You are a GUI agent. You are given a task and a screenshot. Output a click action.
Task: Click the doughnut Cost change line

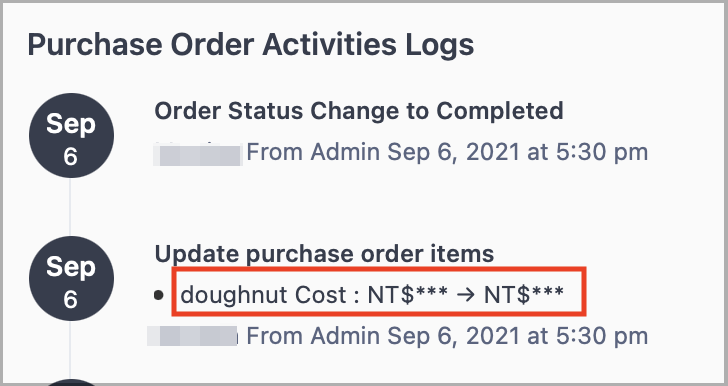click(x=372, y=295)
